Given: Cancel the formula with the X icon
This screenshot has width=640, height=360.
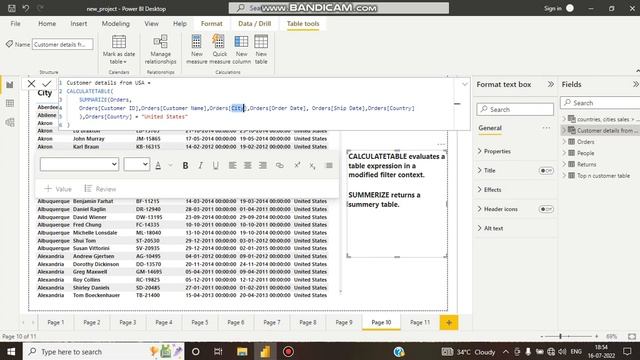Looking at the screenshot, I should 31,84.
